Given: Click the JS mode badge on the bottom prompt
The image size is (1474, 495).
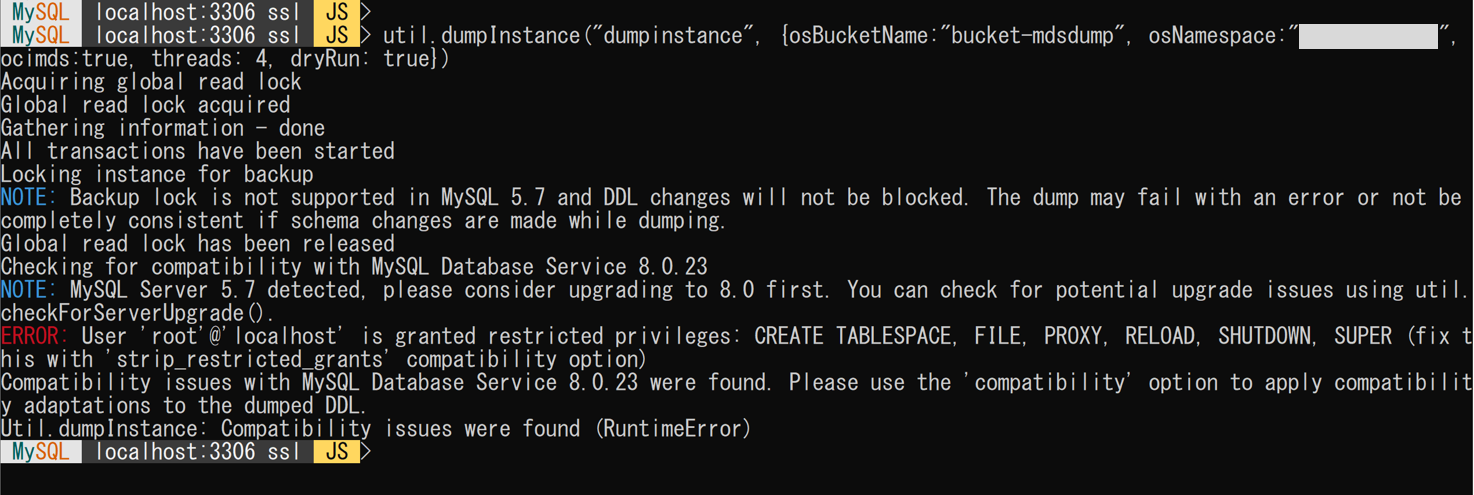Looking at the screenshot, I should pyautogui.click(x=336, y=452).
